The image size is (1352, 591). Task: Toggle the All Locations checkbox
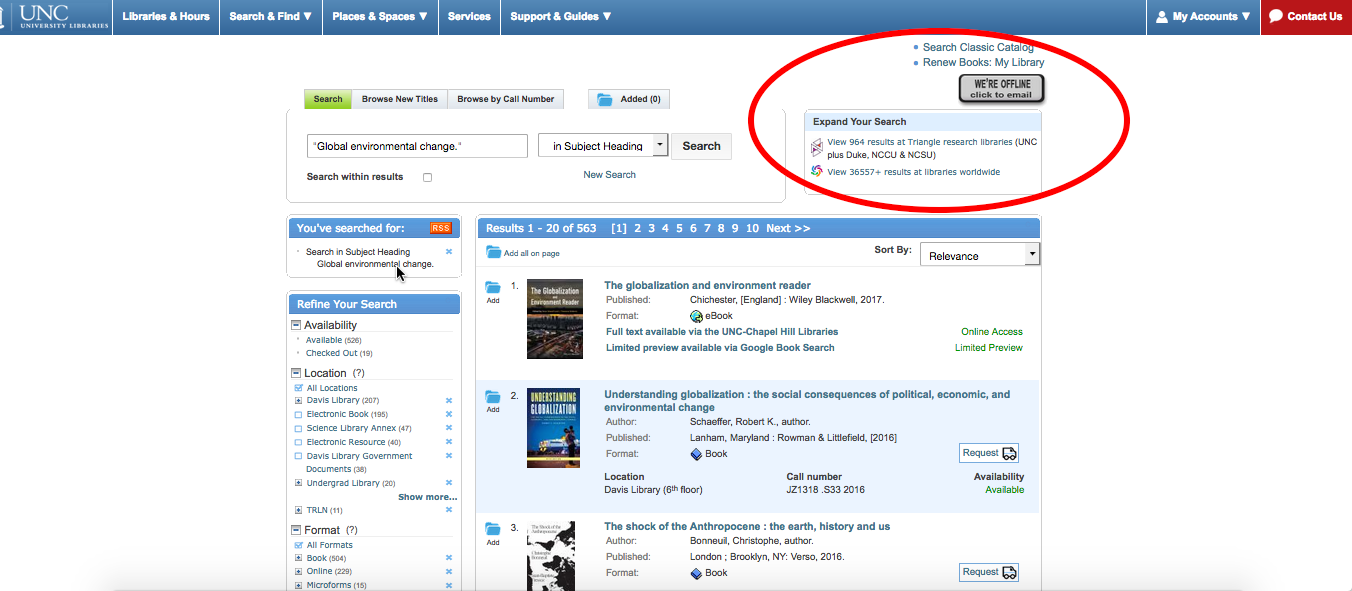(299, 388)
